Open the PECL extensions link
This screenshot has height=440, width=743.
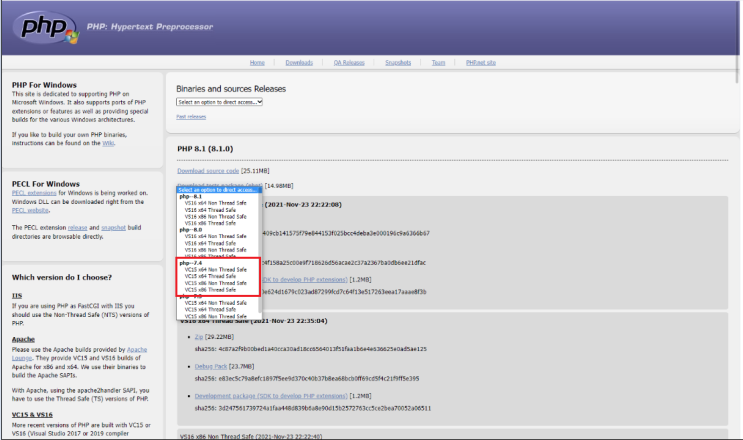pos(34,193)
